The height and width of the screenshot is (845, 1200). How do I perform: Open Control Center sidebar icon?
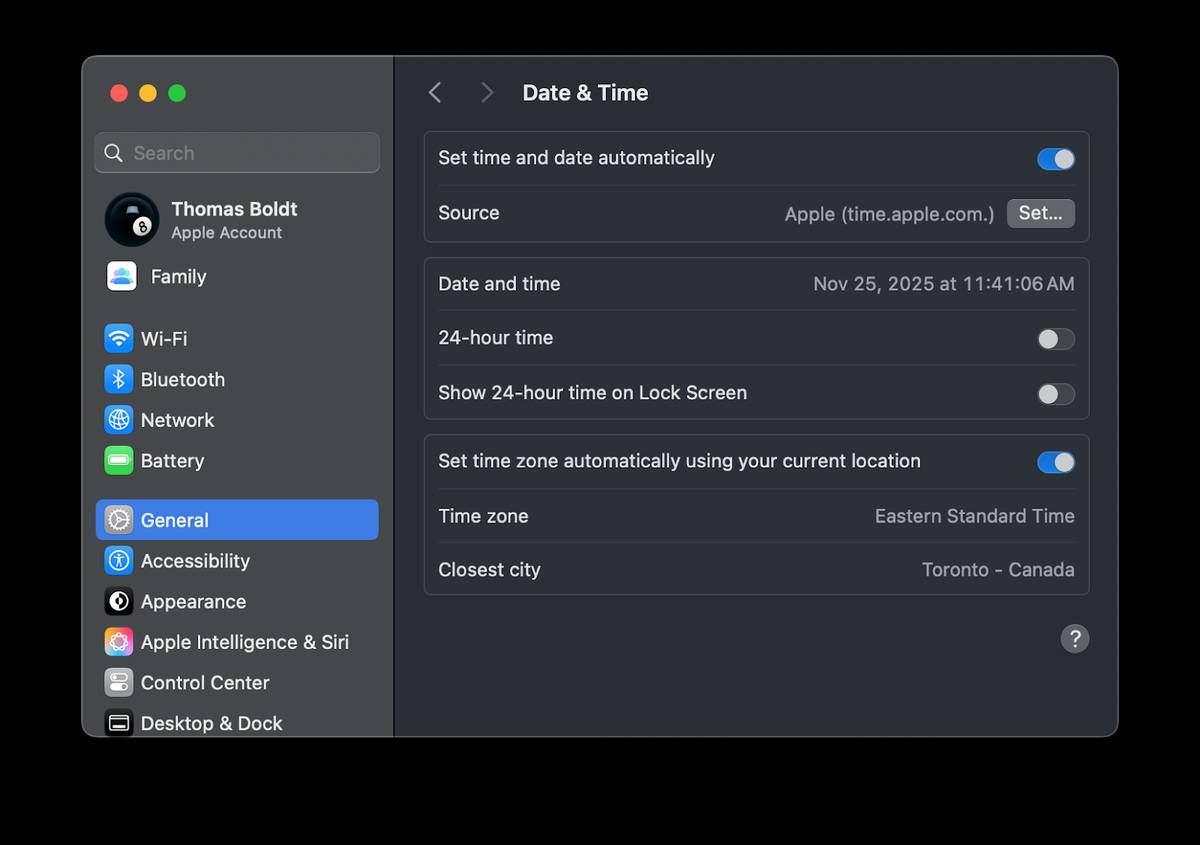coord(119,683)
